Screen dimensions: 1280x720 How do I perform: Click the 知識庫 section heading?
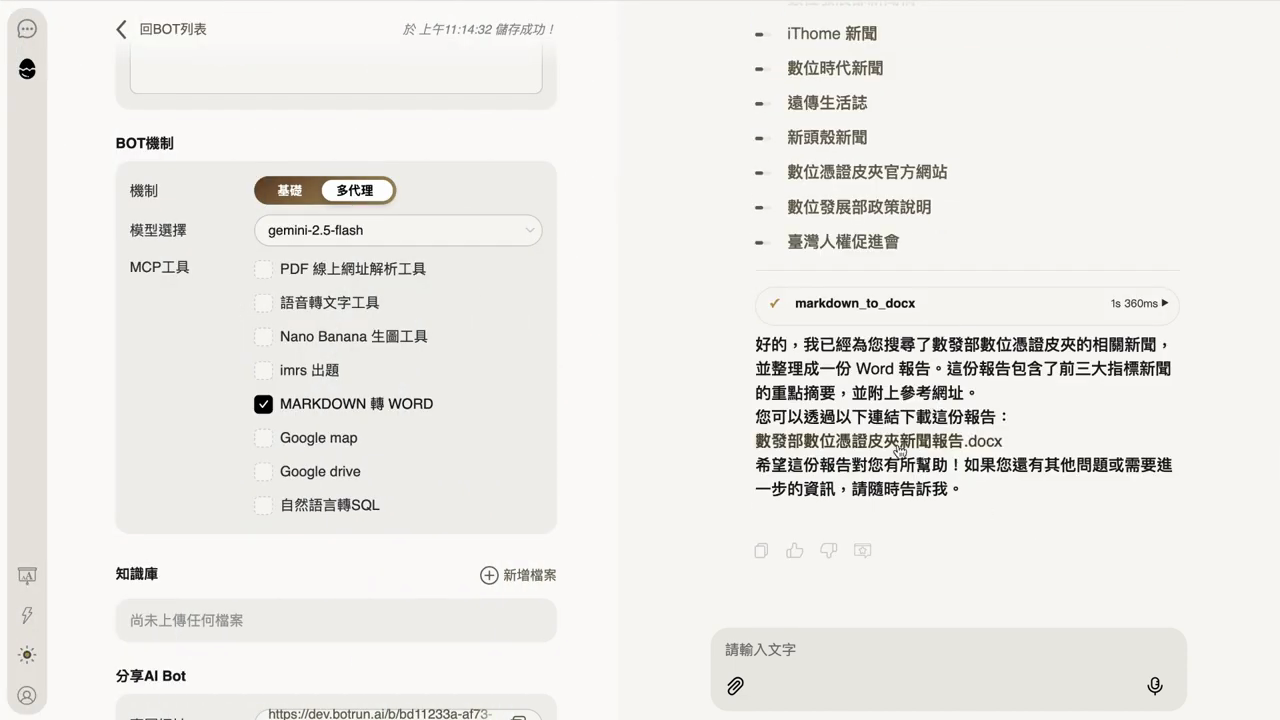137,574
